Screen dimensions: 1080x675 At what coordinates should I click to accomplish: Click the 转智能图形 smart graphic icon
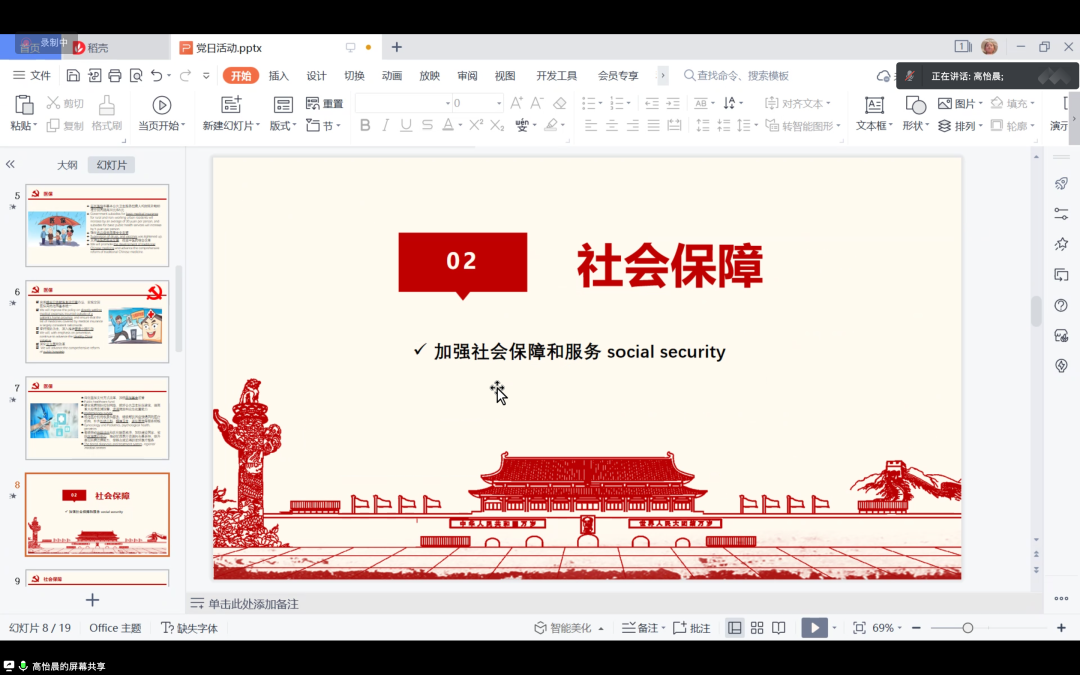point(772,125)
